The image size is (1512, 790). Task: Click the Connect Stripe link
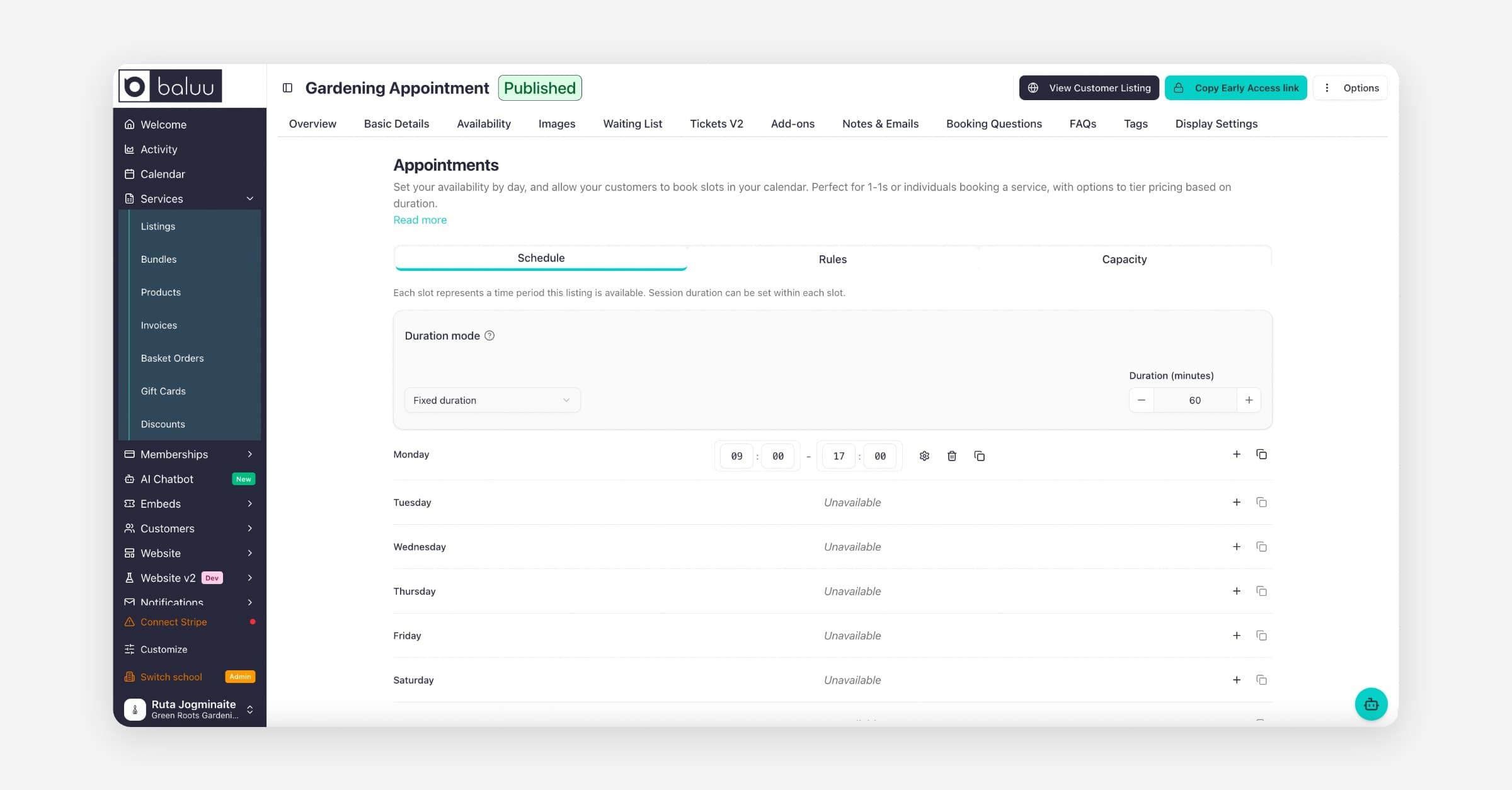(173, 622)
